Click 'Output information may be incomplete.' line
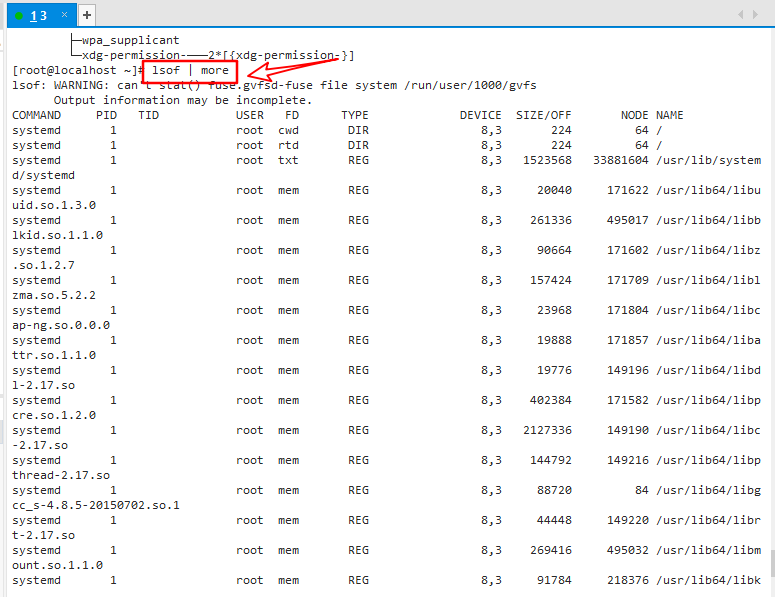Viewport: 775px width, 597px height. [183, 100]
